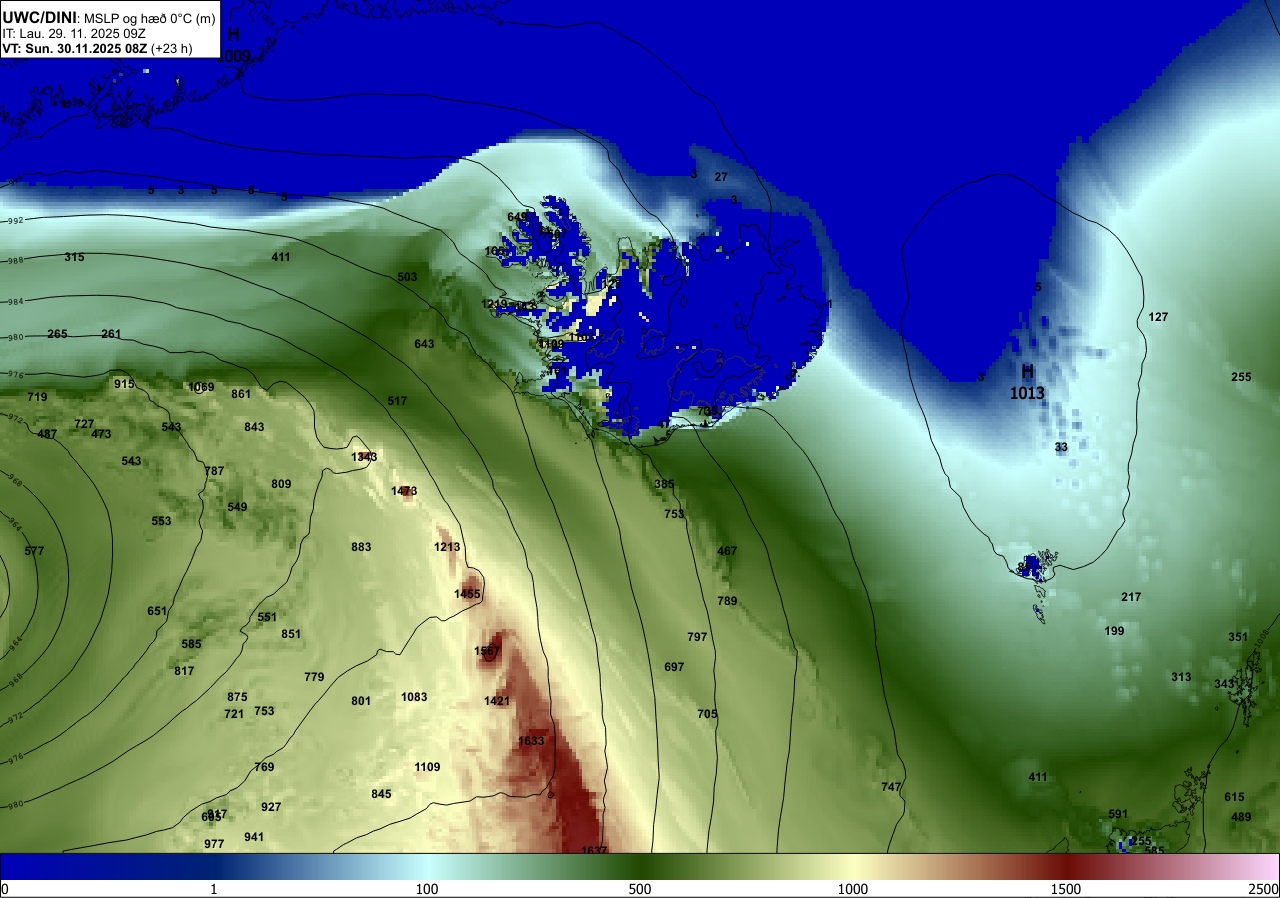This screenshot has height=898, width=1280.
Task: Click the 1013 high pressure label
Action: click(x=1027, y=394)
